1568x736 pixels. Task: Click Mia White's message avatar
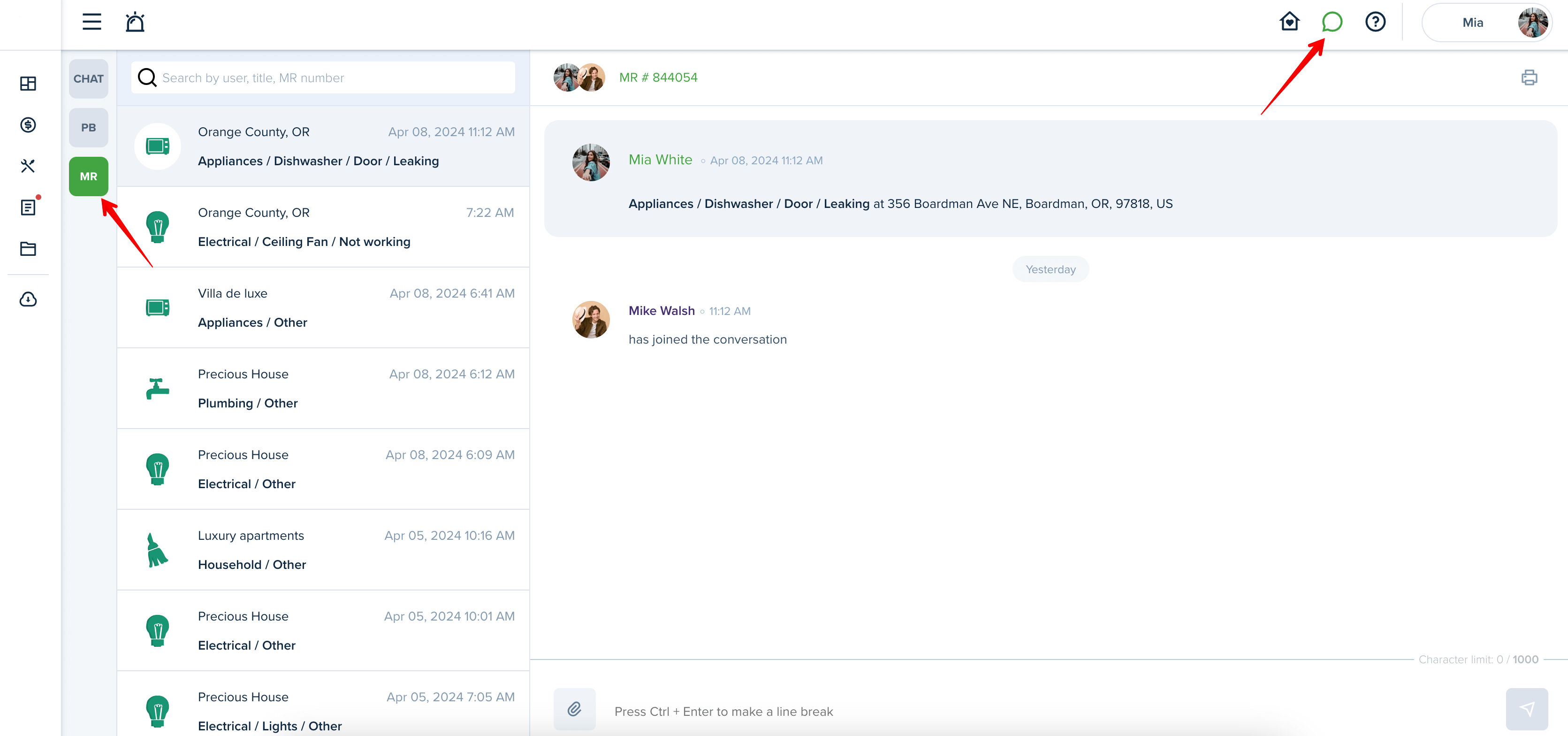[x=590, y=162]
